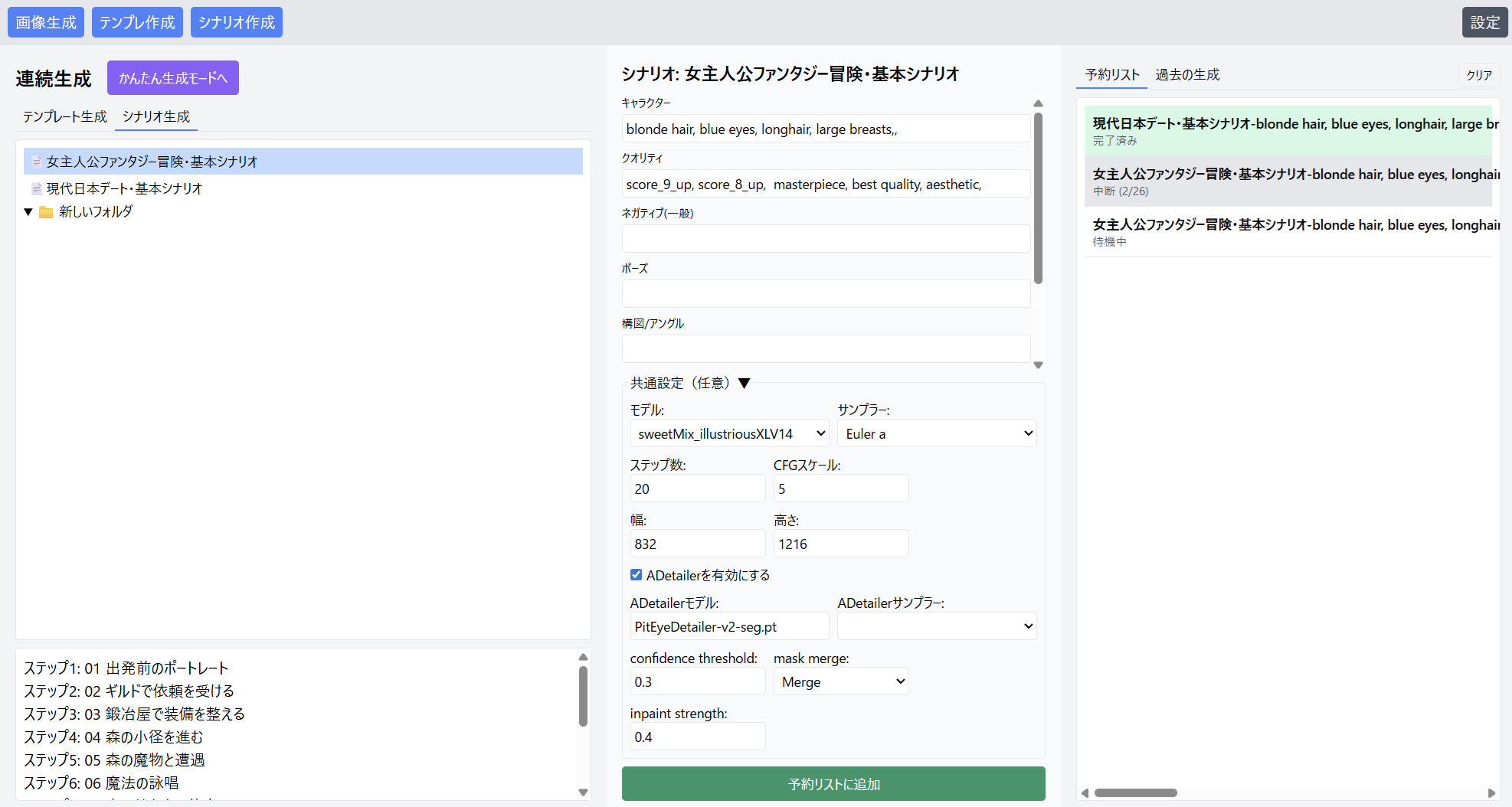Click the reservation list scroll left arrow

[x=1085, y=793]
